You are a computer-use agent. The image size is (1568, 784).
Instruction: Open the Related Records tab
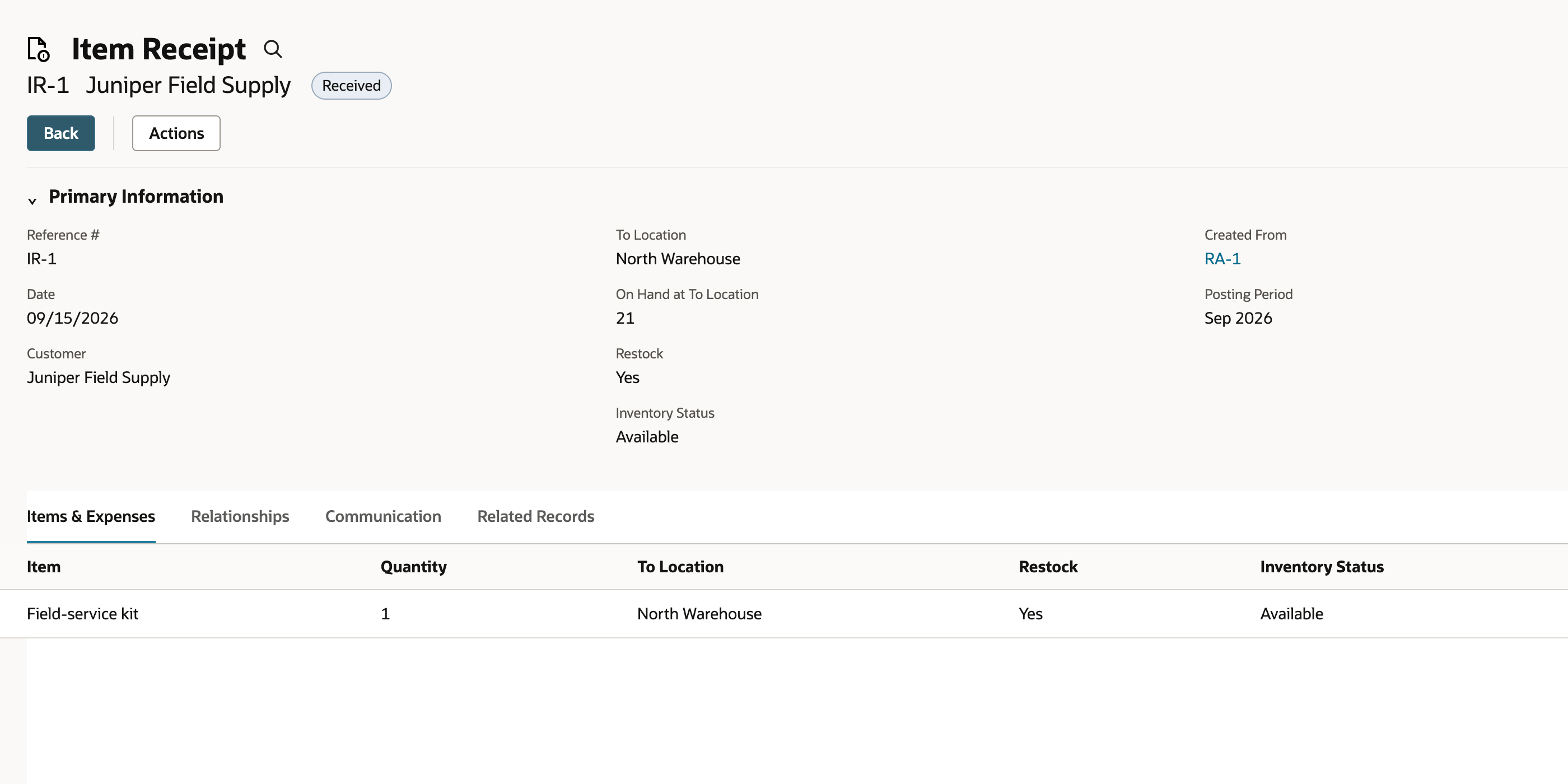pos(536,516)
